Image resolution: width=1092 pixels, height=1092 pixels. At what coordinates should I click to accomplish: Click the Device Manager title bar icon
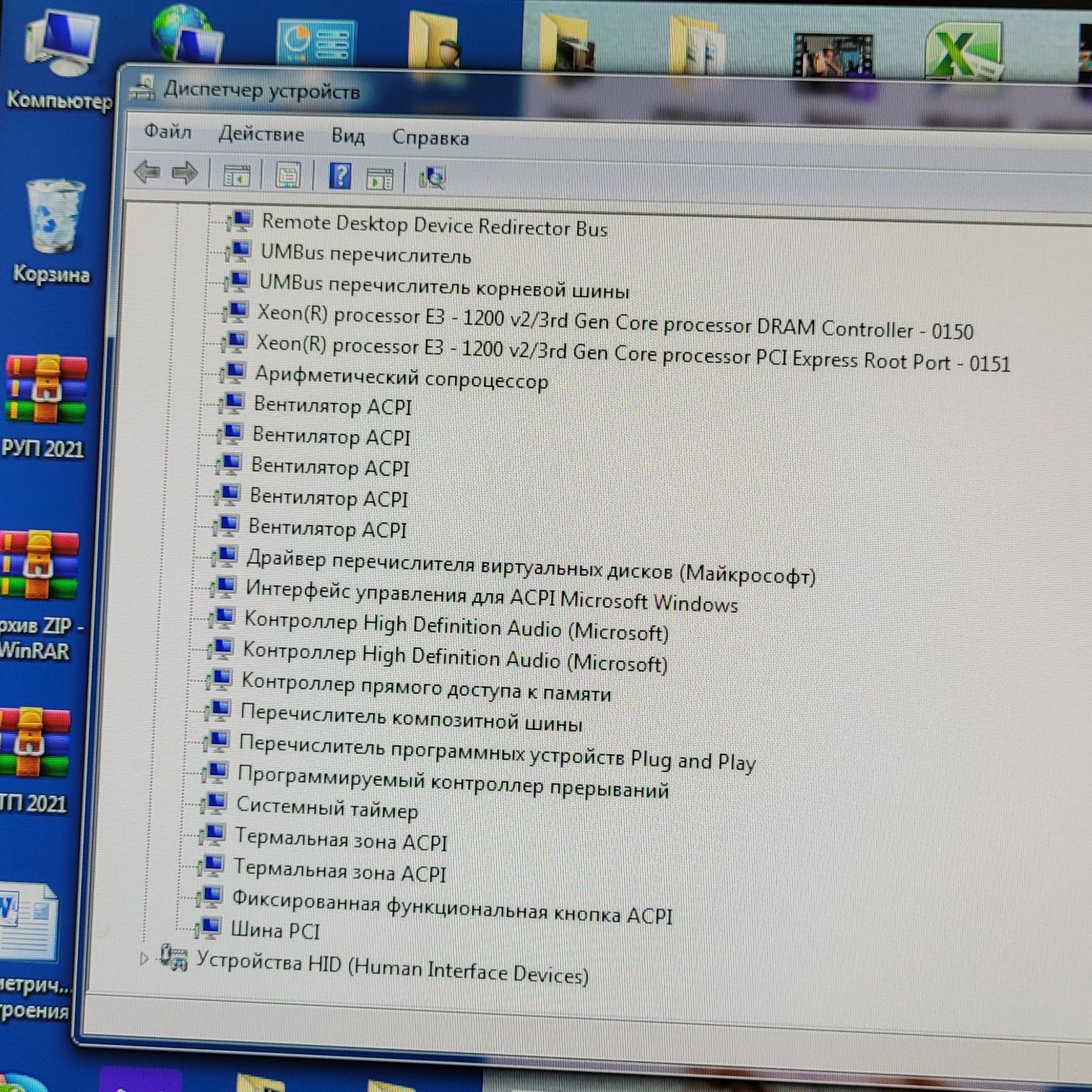click(x=143, y=88)
